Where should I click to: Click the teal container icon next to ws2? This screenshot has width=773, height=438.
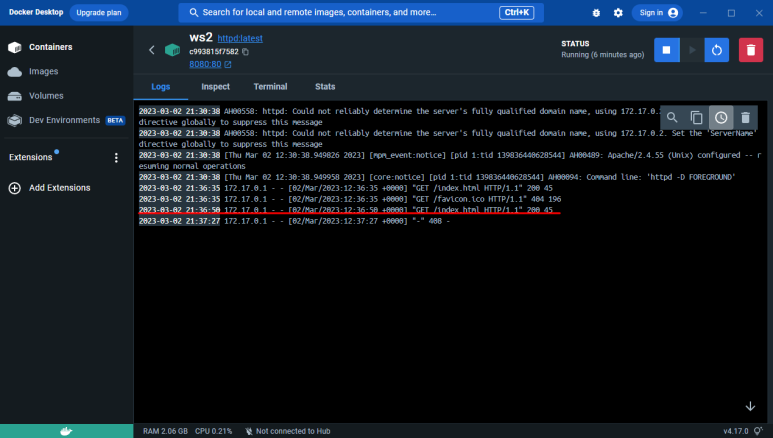pyautogui.click(x=173, y=50)
